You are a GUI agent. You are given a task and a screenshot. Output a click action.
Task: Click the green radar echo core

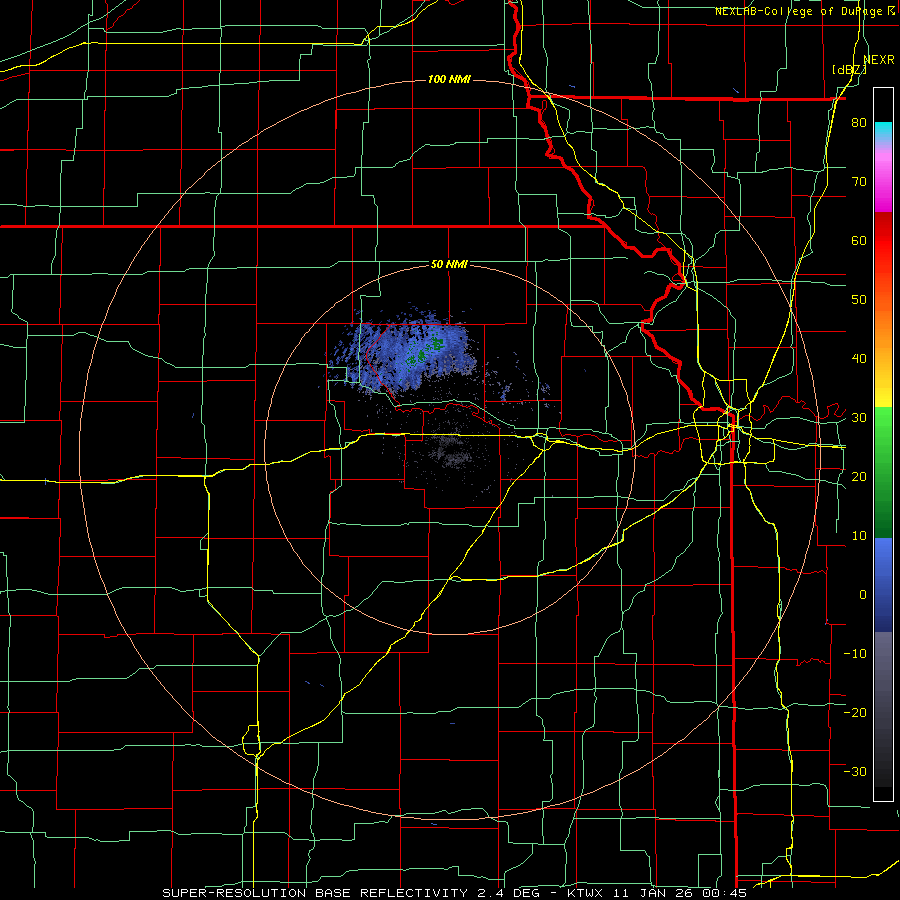pyautogui.click(x=423, y=352)
